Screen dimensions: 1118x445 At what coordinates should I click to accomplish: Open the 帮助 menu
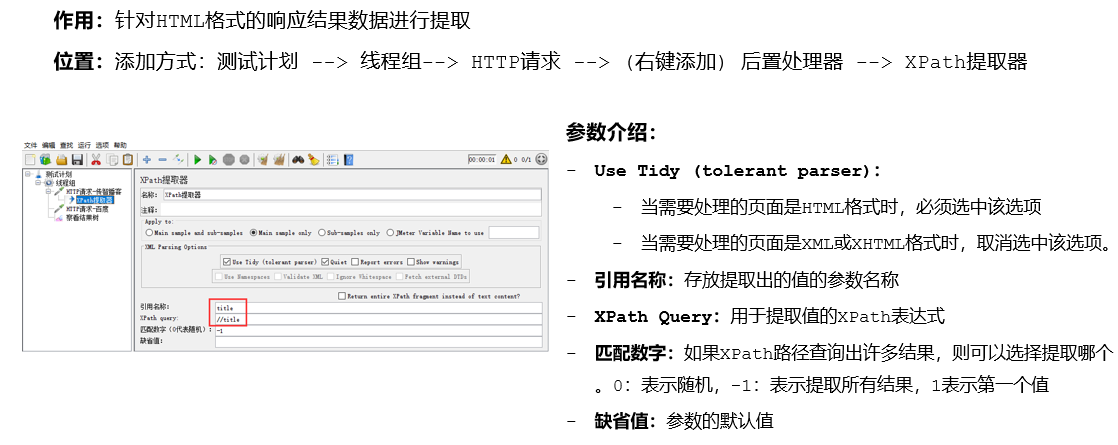click(x=120, y=145)
